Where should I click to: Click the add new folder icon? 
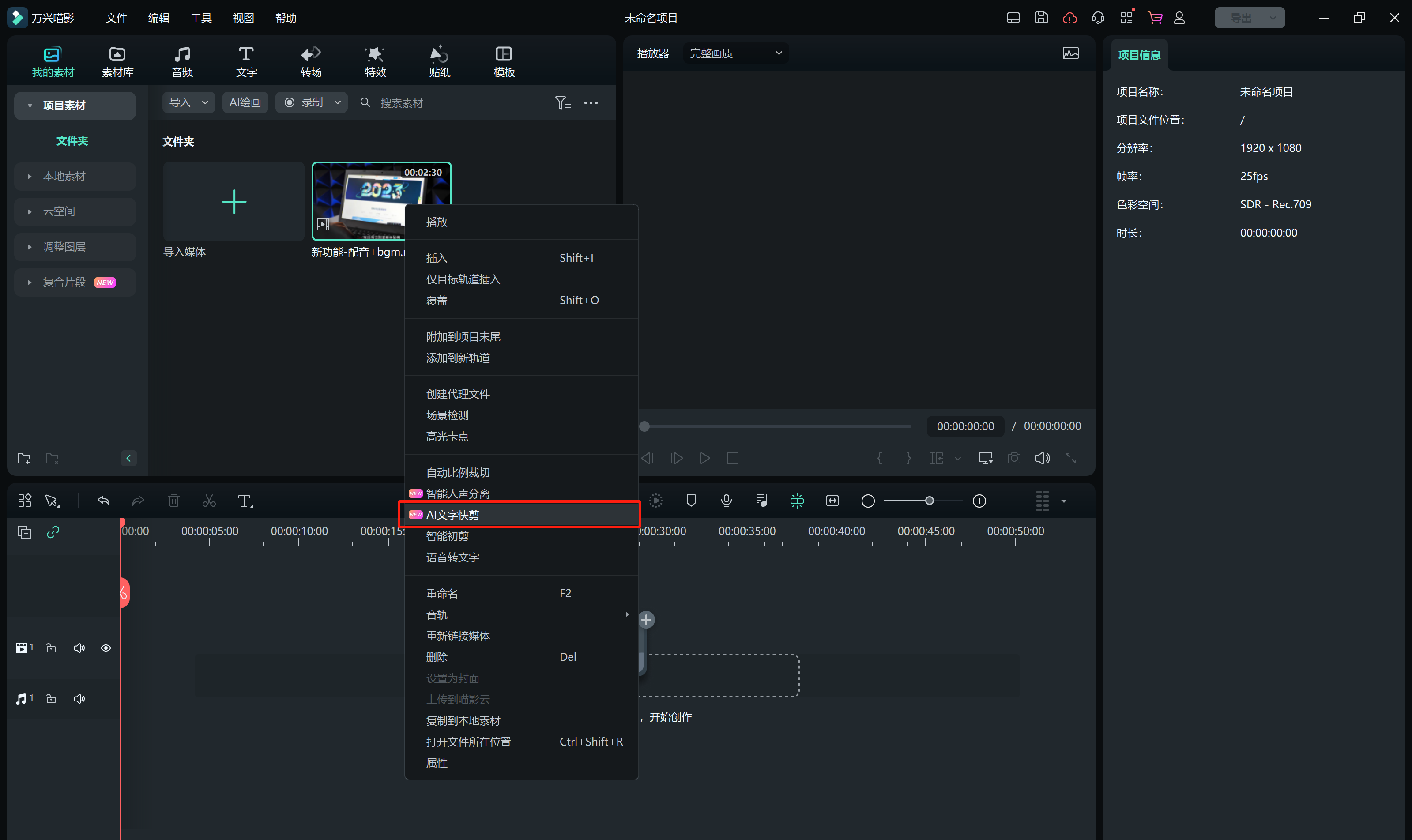pos(24,458)
